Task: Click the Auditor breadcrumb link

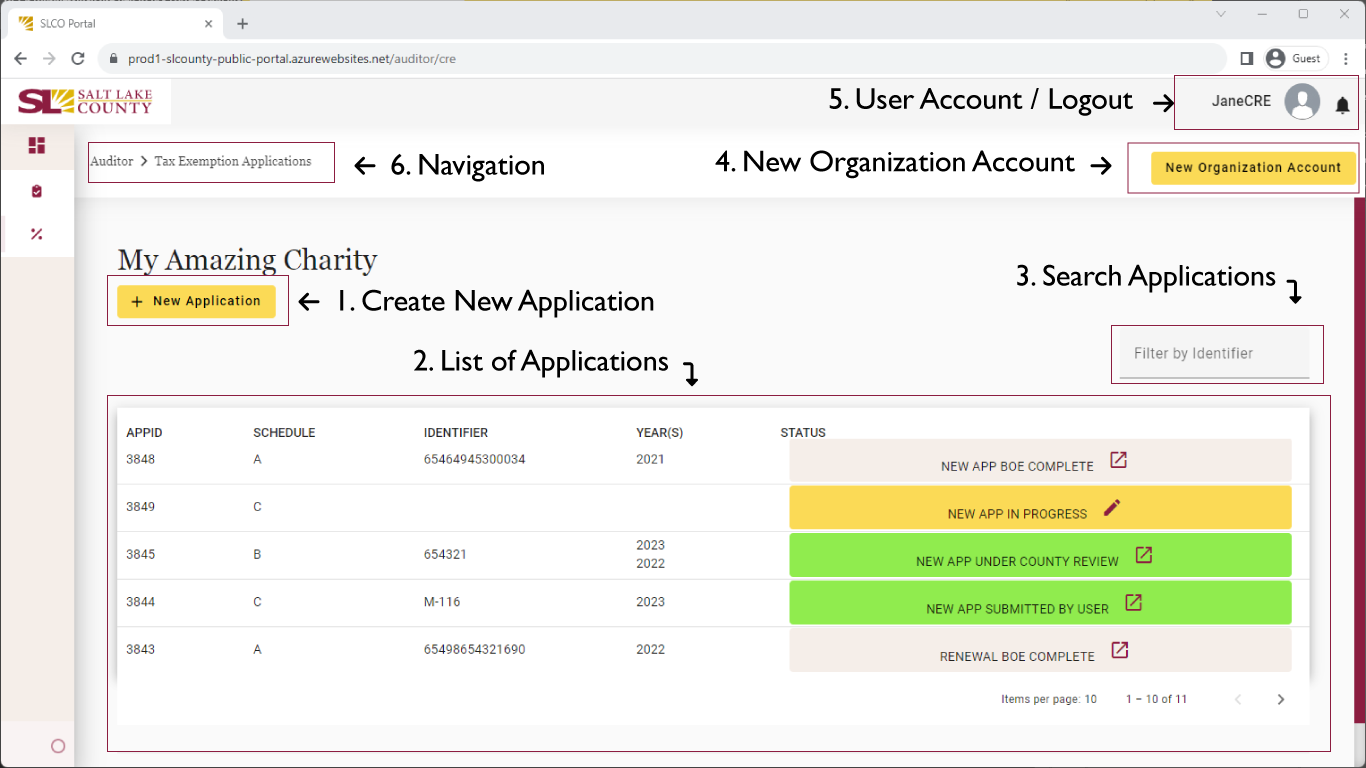Action: click(x=111, y=161)
